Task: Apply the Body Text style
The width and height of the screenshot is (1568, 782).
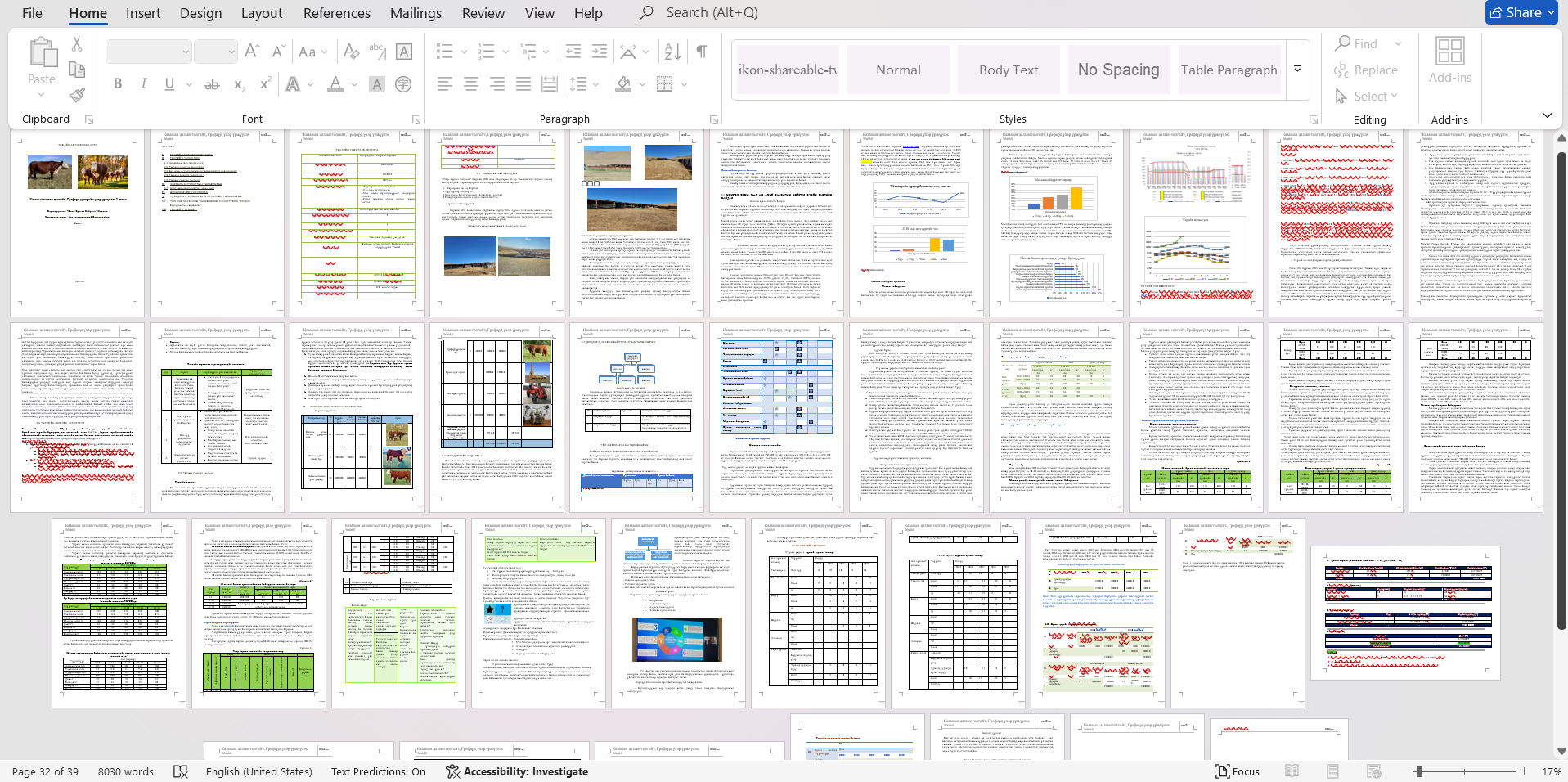Action: pos(1009,70)
